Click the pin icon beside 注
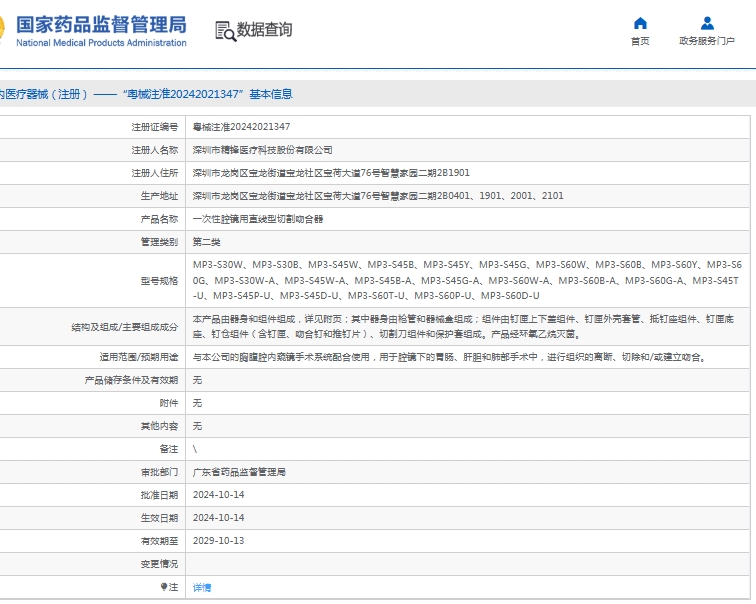The height and width of the screenshot is (604, 756). coord(163,587)
